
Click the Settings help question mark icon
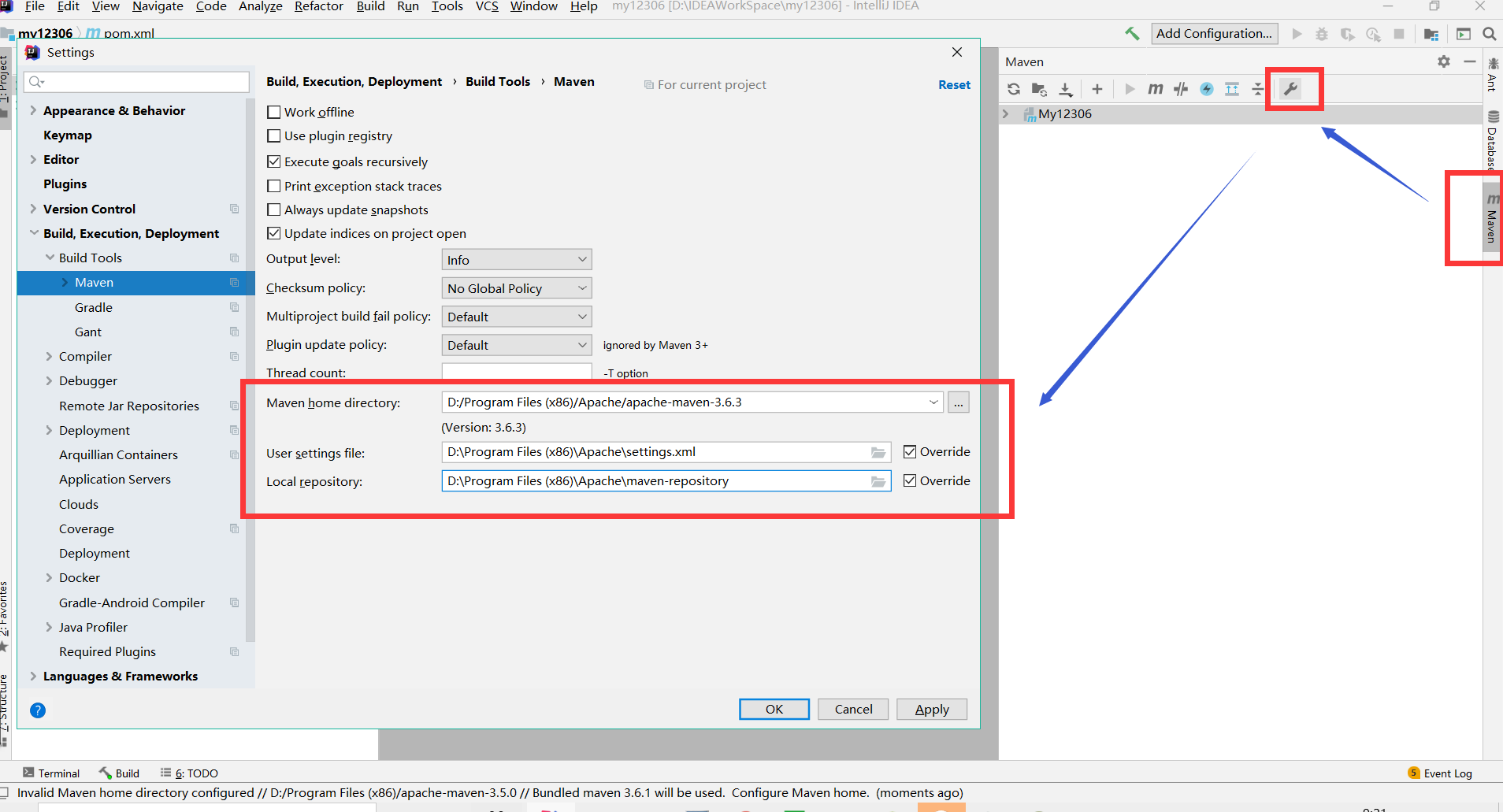pyautogui.click(x=37, y=710)
